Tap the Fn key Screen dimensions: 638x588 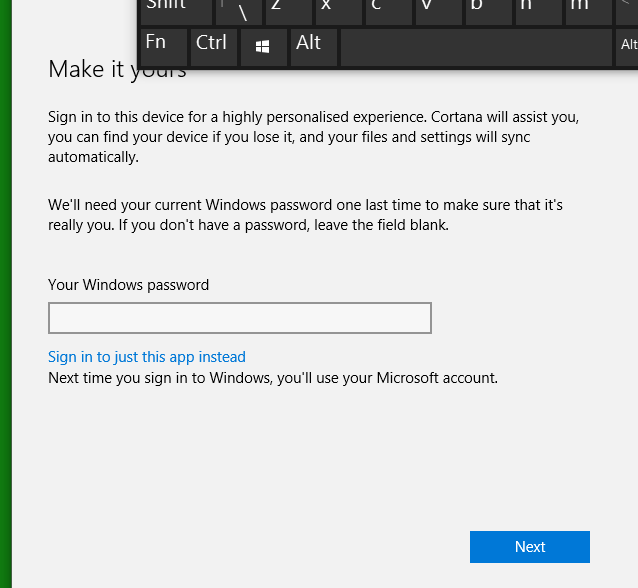pyautogui.click(x=164, y=47)
